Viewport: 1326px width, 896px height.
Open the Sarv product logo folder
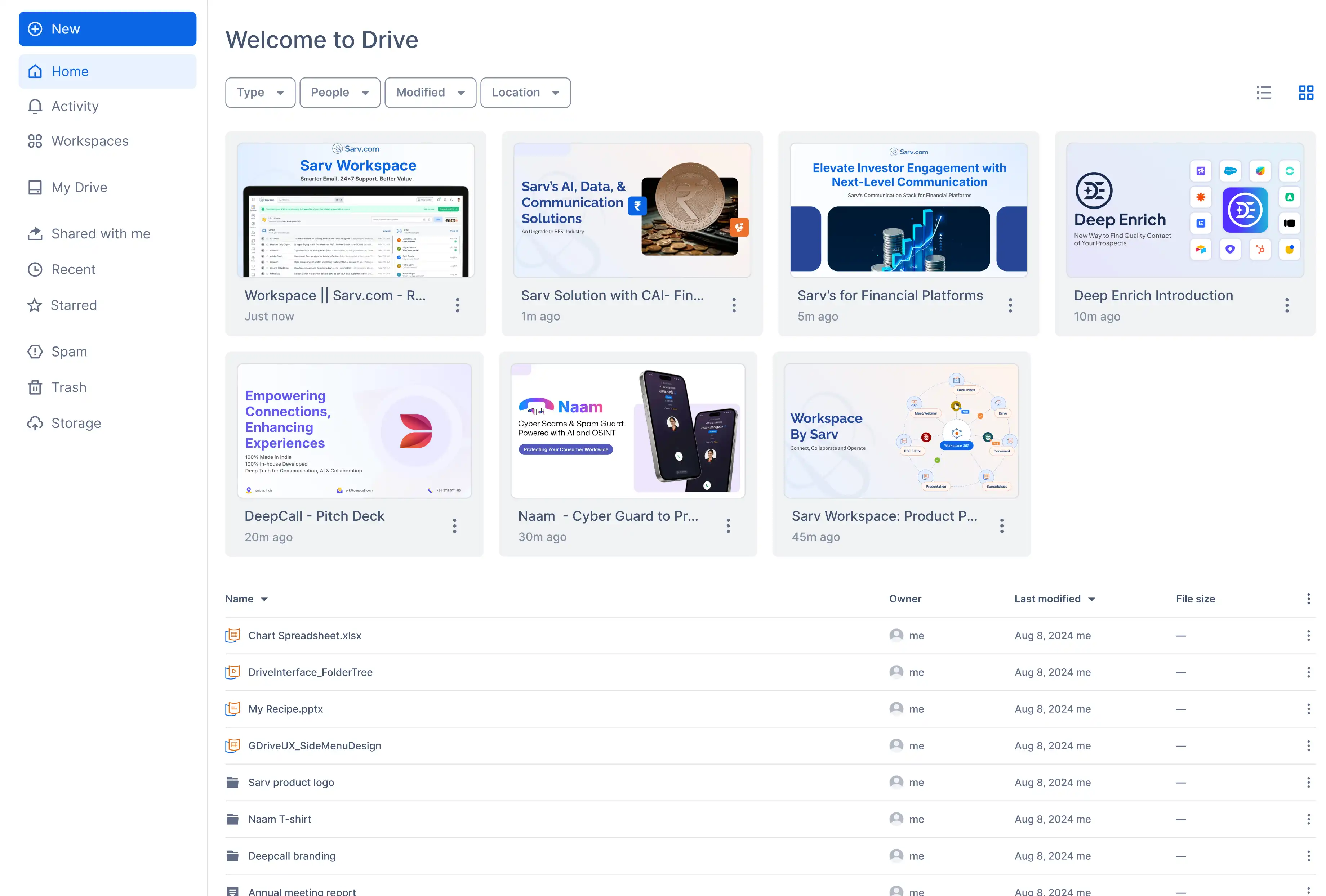pos(291,783)
